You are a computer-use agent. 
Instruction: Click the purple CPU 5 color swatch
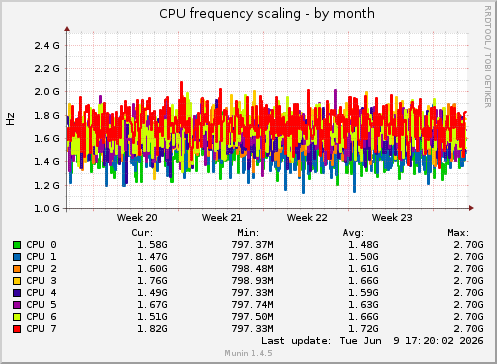point(17,305)
